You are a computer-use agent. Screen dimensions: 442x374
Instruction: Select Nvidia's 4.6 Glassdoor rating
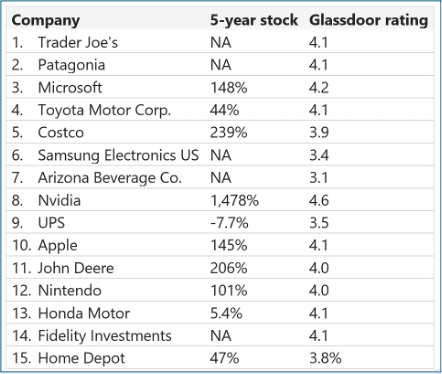[319, 201]
